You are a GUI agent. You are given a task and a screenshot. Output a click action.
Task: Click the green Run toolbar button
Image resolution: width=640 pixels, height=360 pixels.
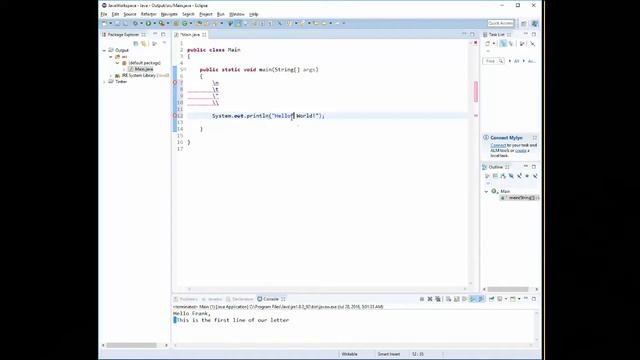click(x=149, y=24)
